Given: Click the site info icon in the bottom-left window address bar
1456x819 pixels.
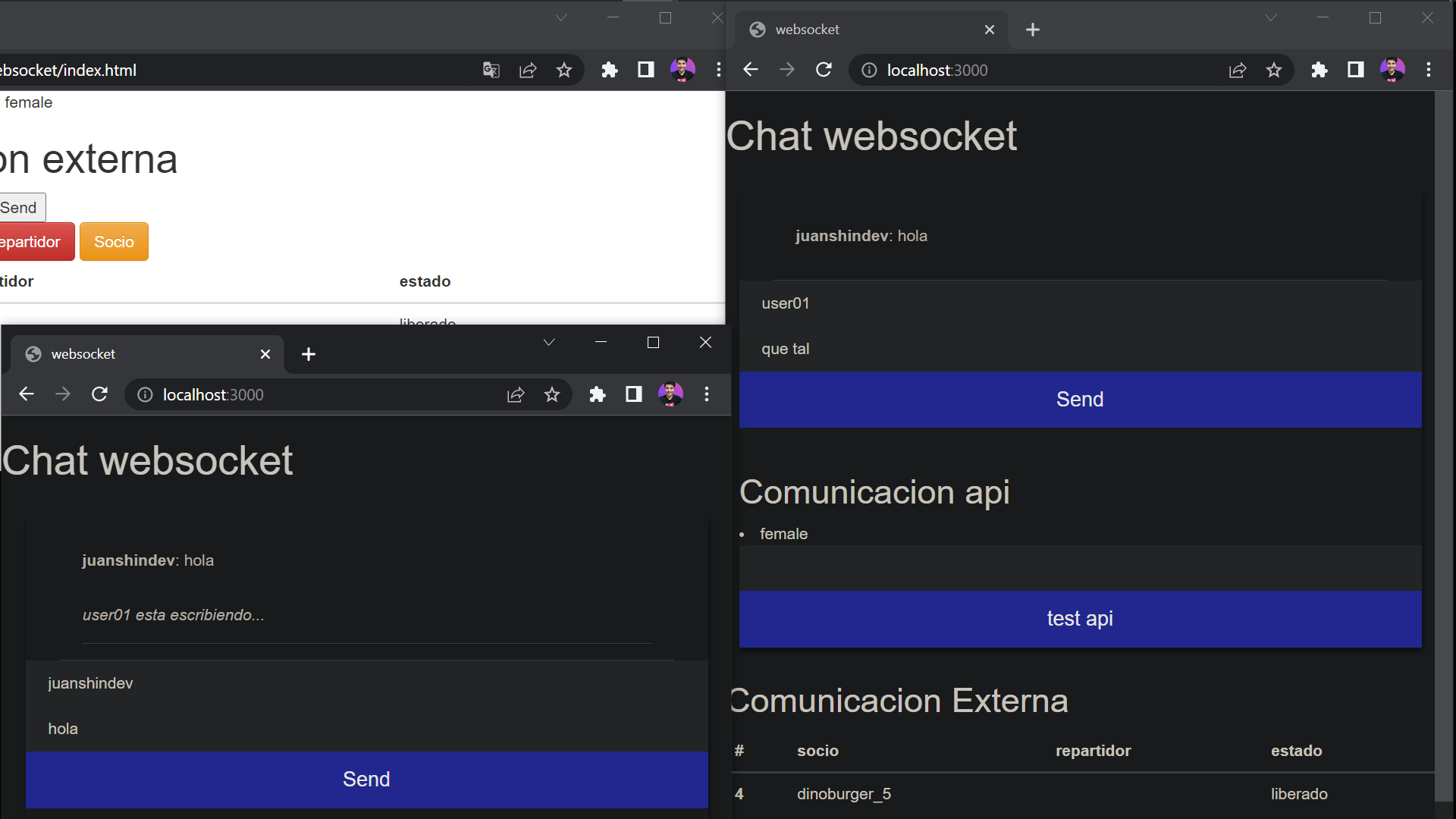Looking at the screenshot, I should [145, 394].
